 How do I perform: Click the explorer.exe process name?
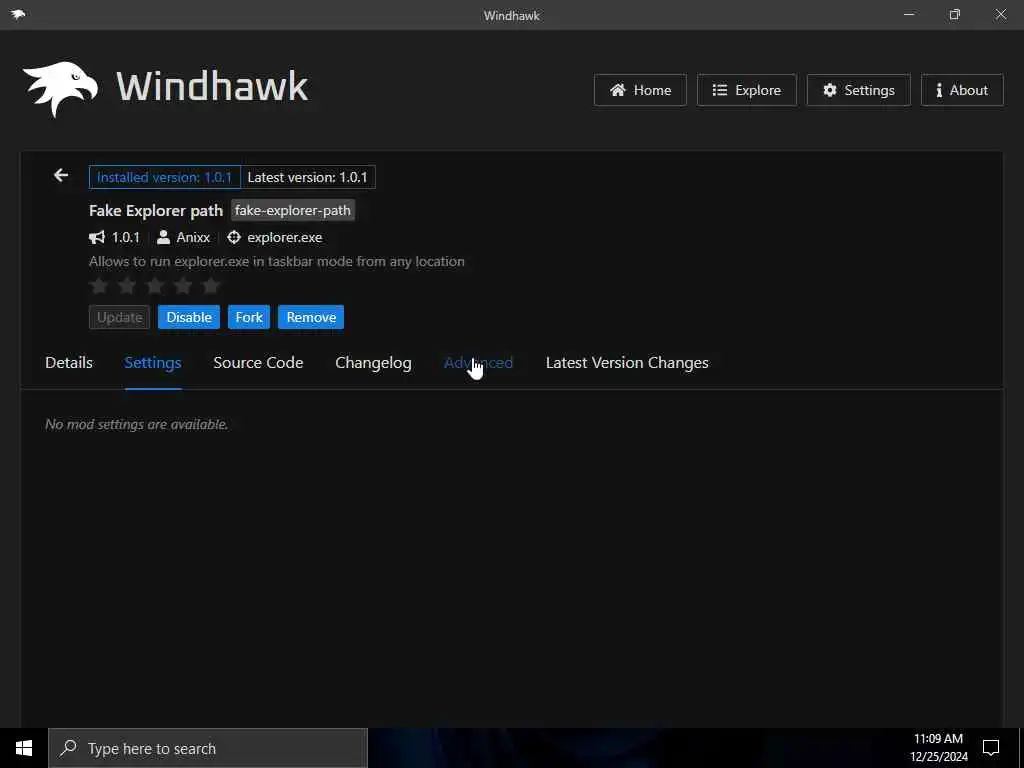tap(285, 237)
